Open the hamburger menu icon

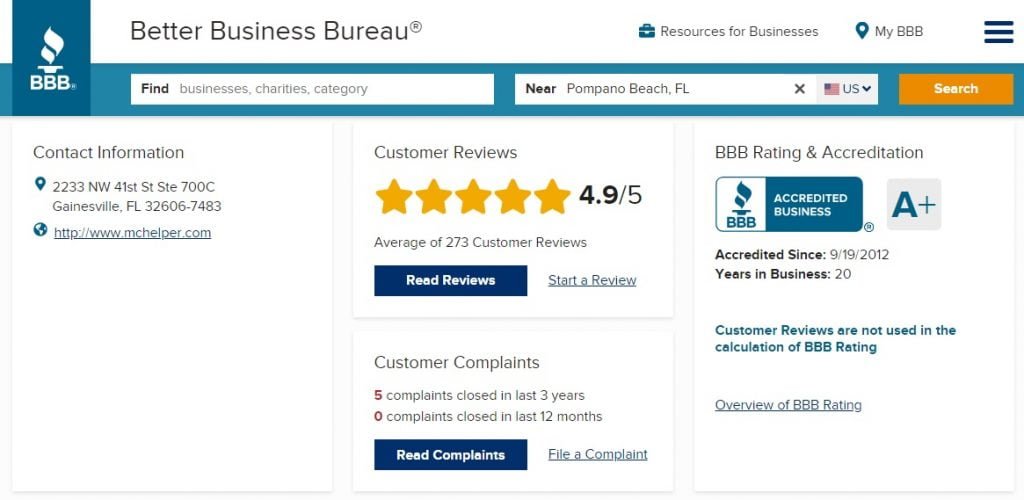[998, 32]
